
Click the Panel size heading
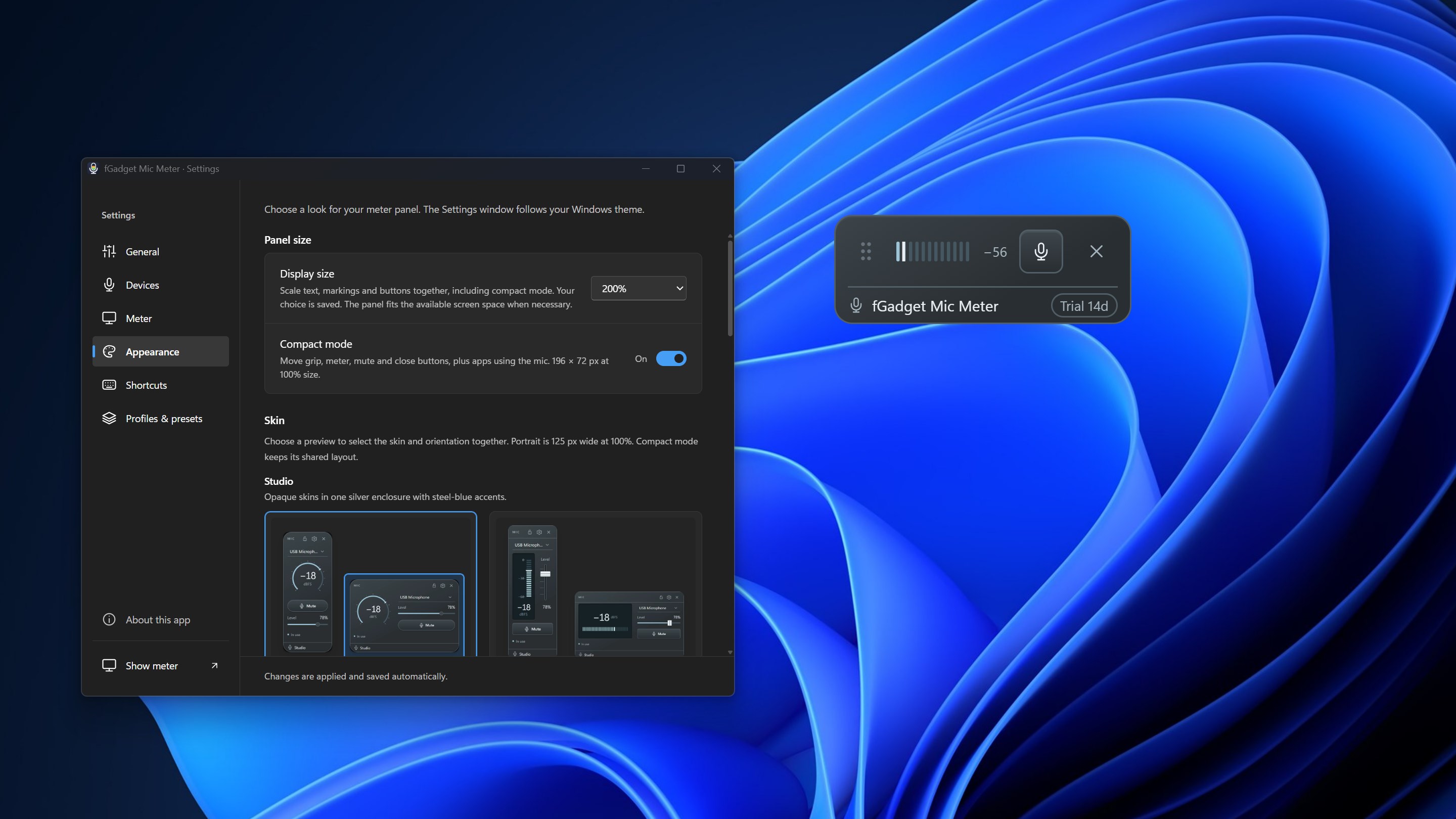point(288,240)
